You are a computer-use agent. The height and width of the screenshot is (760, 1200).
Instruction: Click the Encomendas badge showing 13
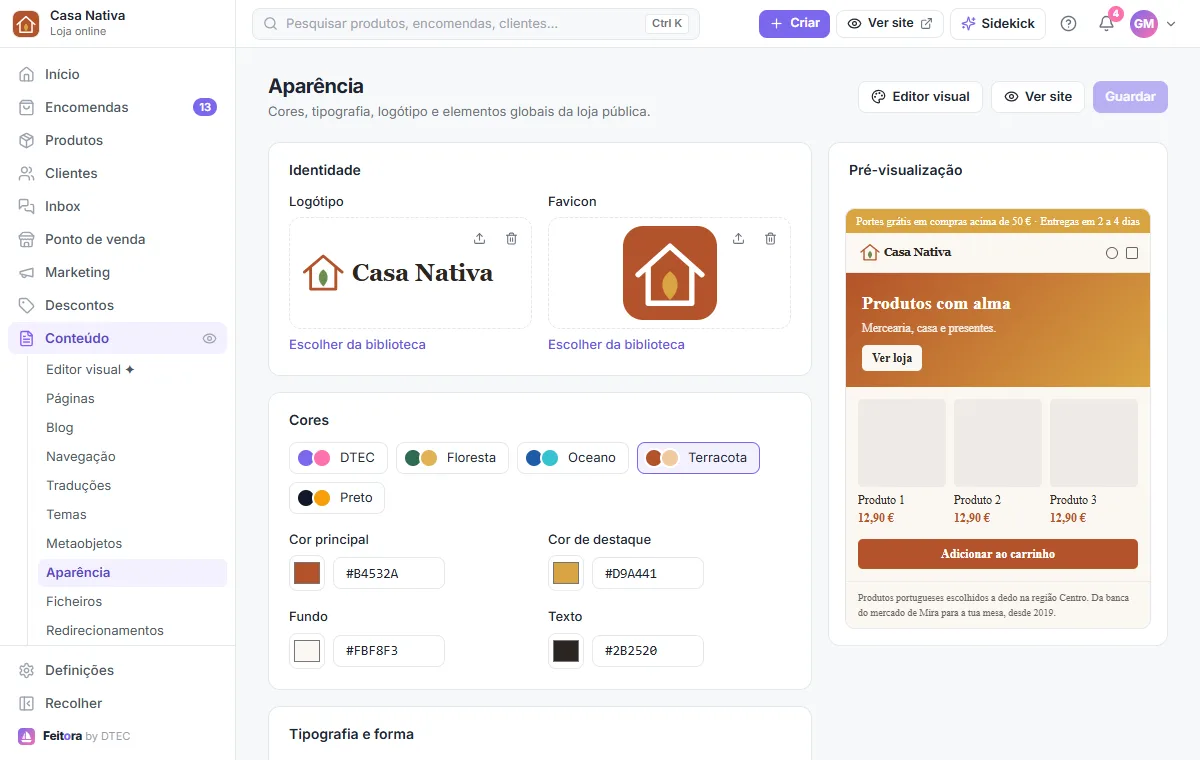(x=205, y=107)
